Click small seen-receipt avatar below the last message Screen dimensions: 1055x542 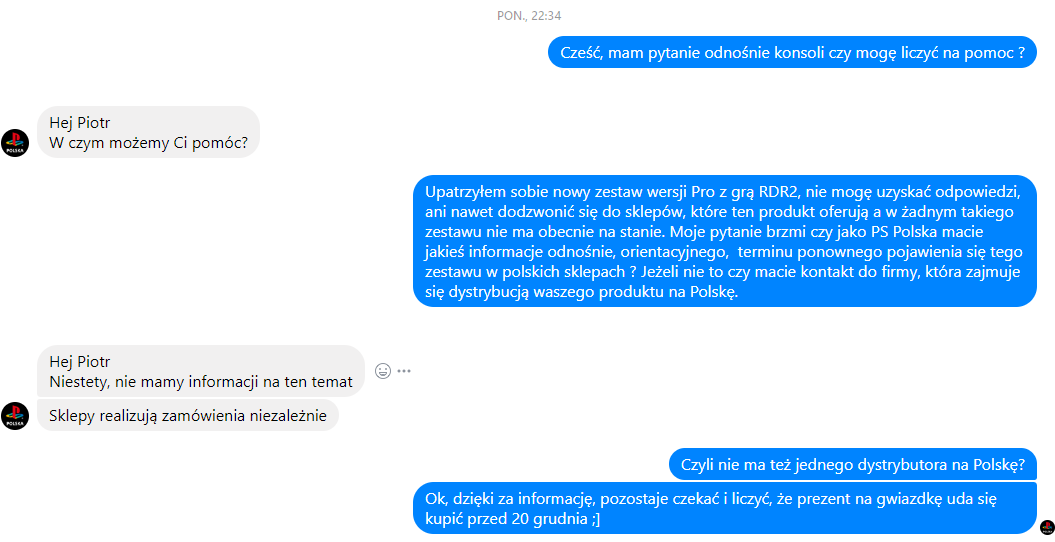[1046, 527]
